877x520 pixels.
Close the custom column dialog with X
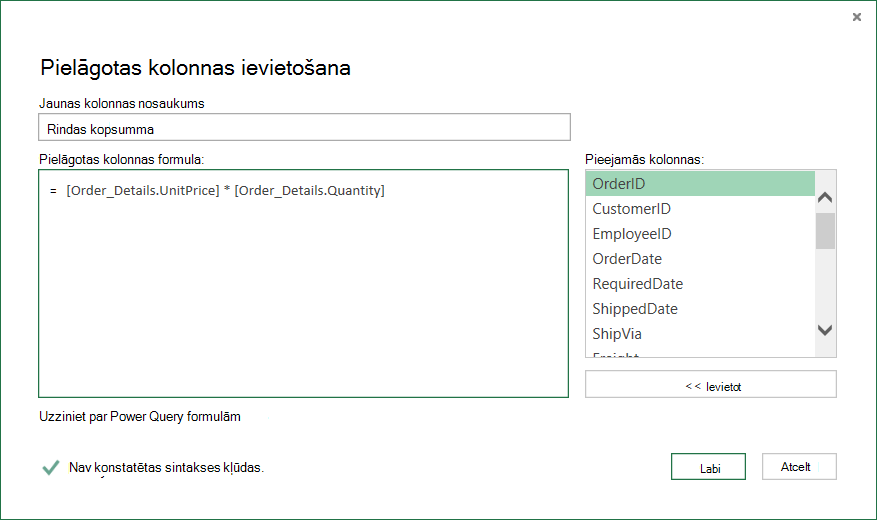tap(856, 17)
